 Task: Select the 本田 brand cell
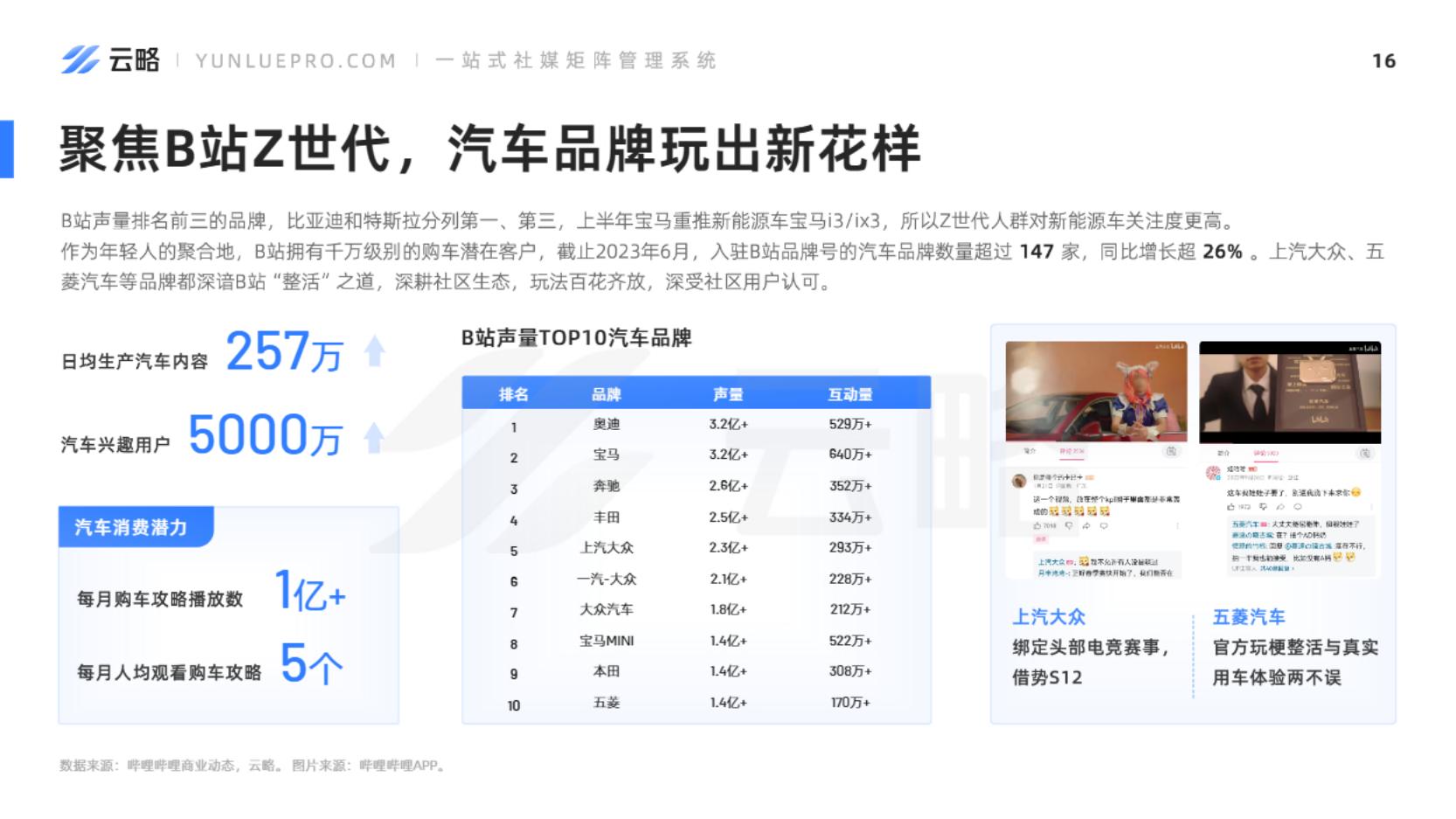[x=606, y=671]
